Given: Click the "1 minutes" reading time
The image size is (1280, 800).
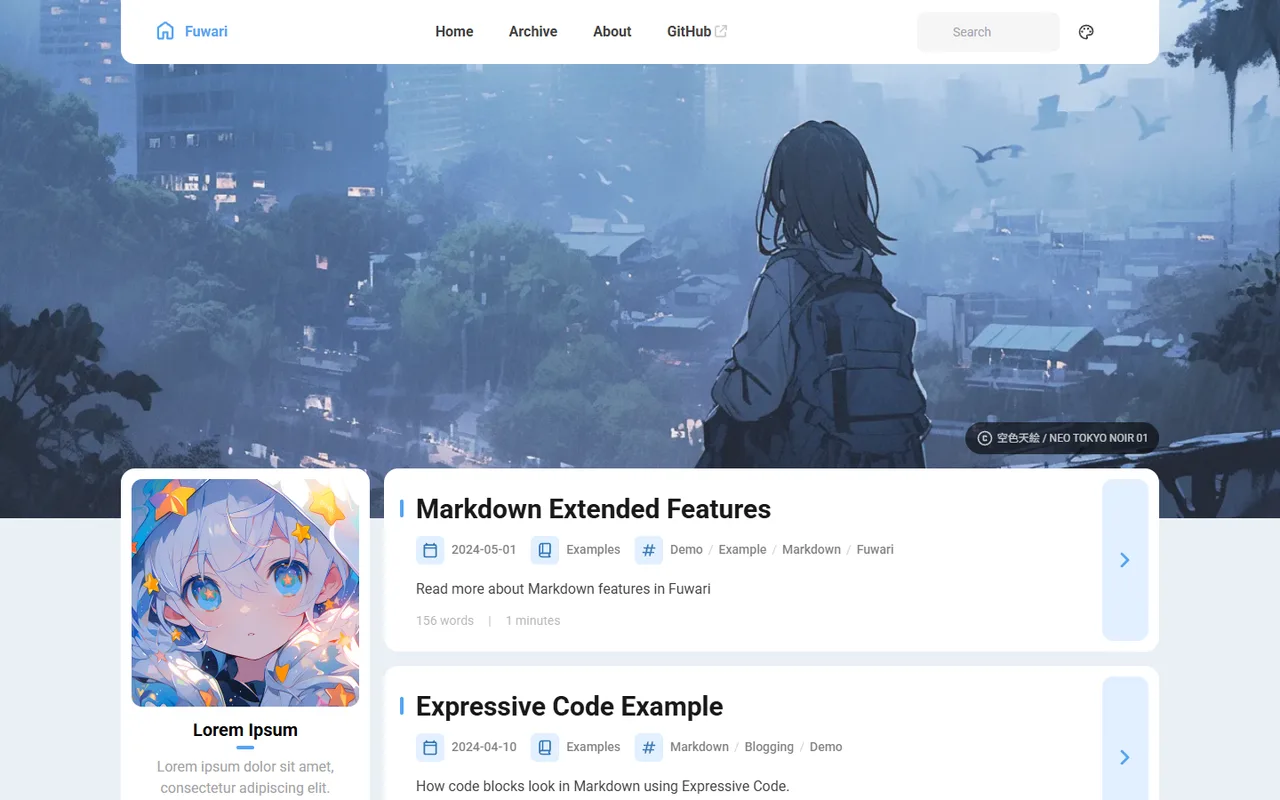Looking at the screenshot, I should (533, 621).
